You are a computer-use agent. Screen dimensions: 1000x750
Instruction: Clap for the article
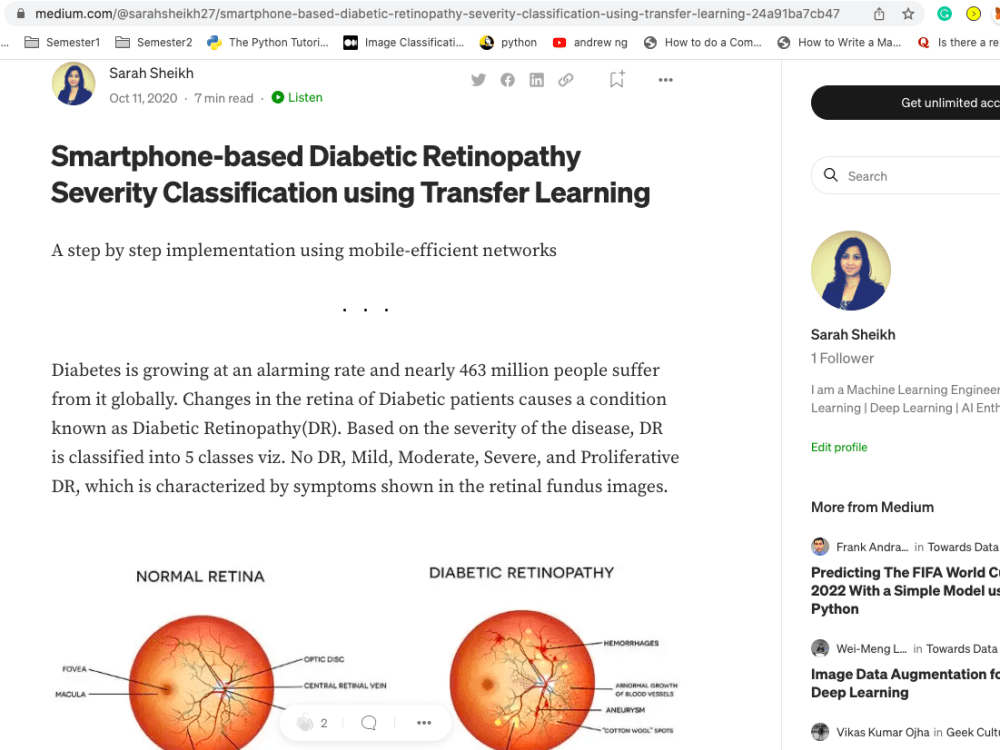(305, 723)
